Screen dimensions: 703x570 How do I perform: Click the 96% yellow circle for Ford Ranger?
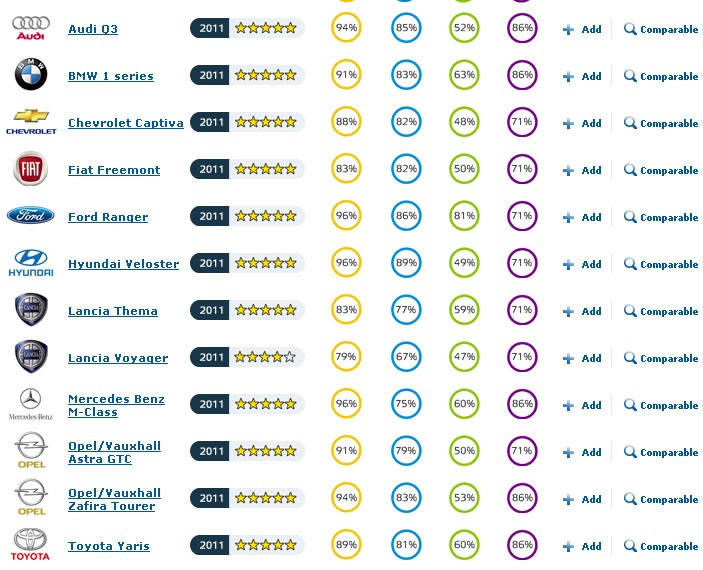click(346, 217)
